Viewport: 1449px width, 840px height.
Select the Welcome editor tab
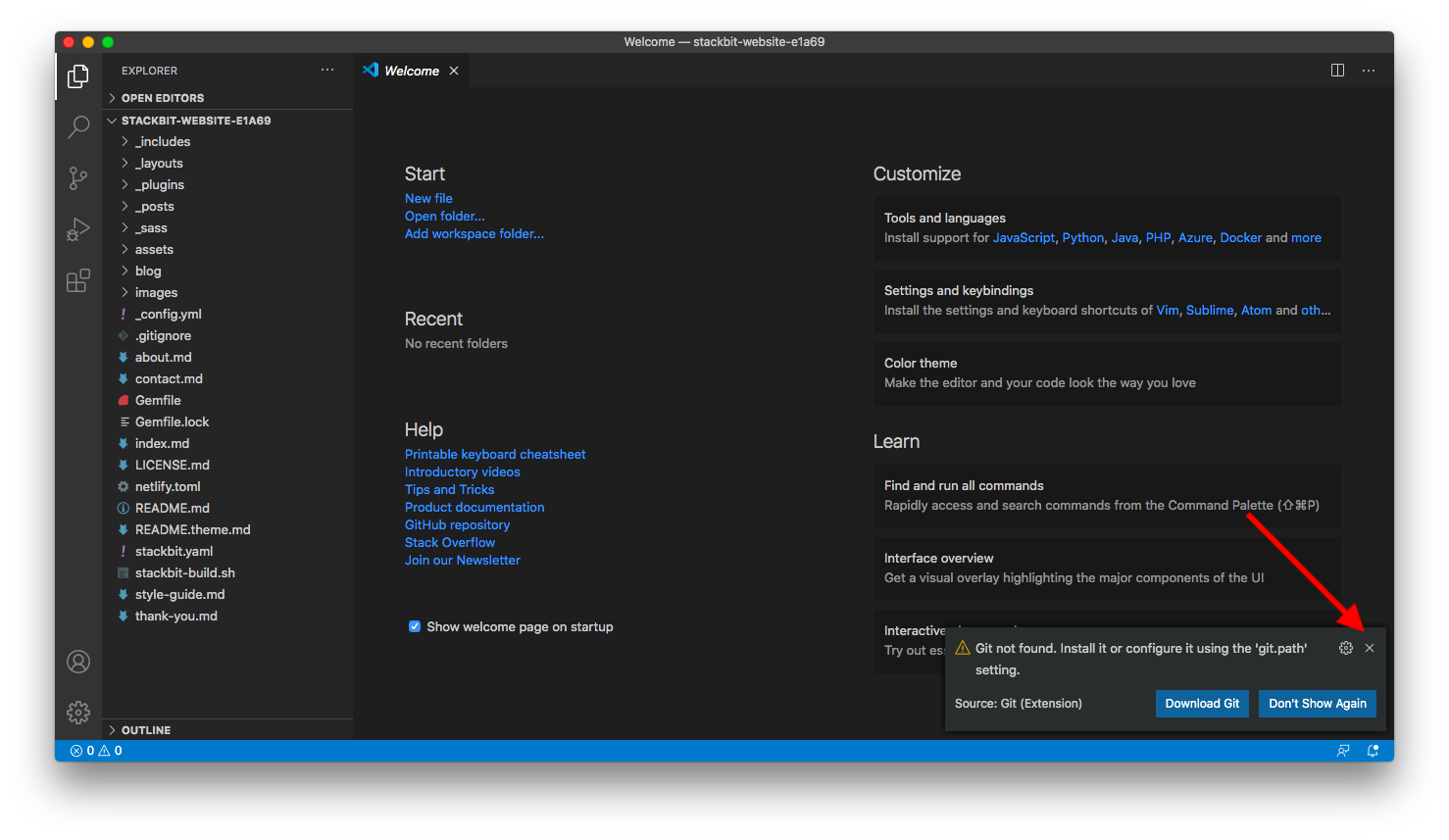tap(411, 71)
